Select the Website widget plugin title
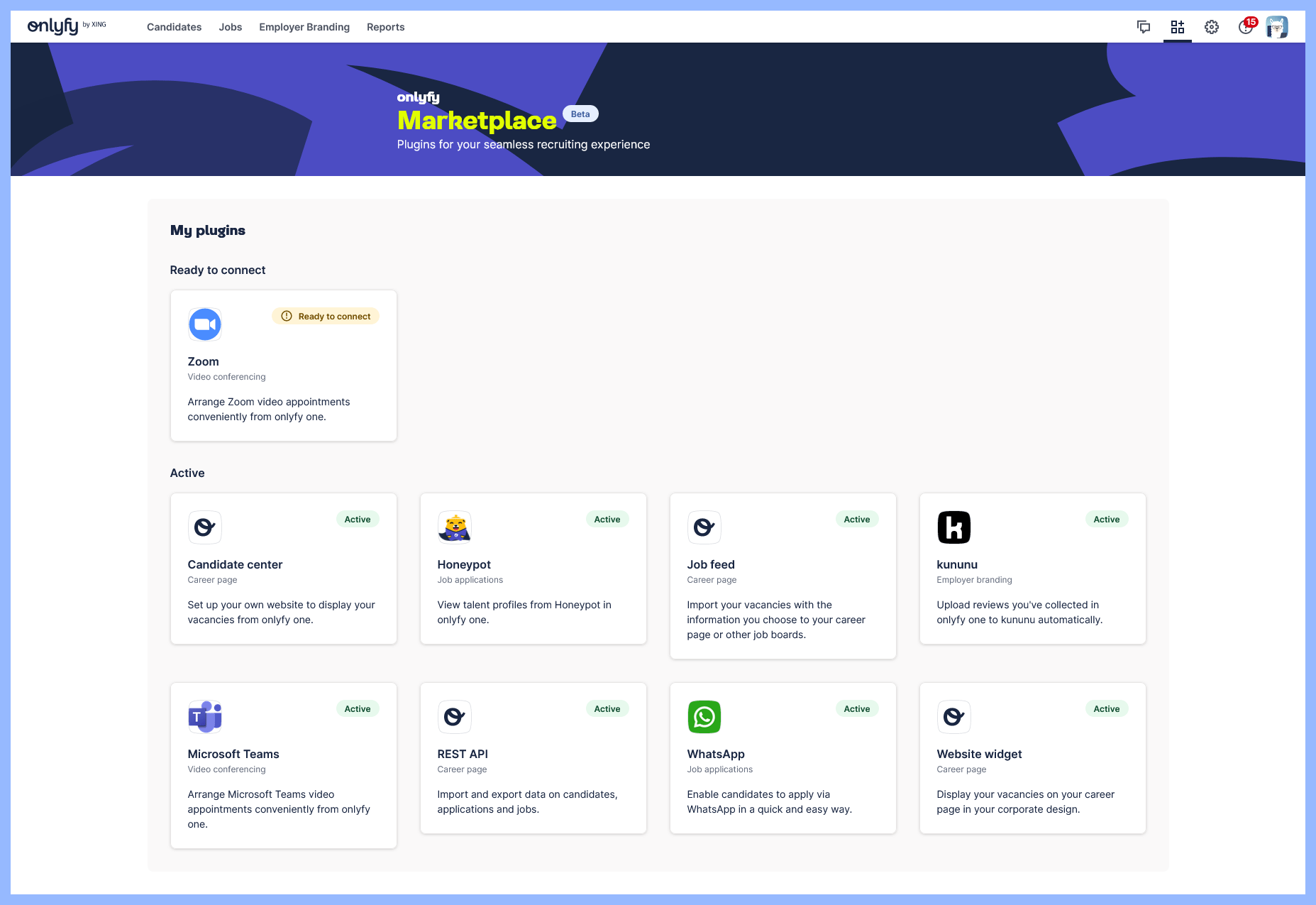The width and height of the screenshot is (1316, 905). click(x=979, y=754)
